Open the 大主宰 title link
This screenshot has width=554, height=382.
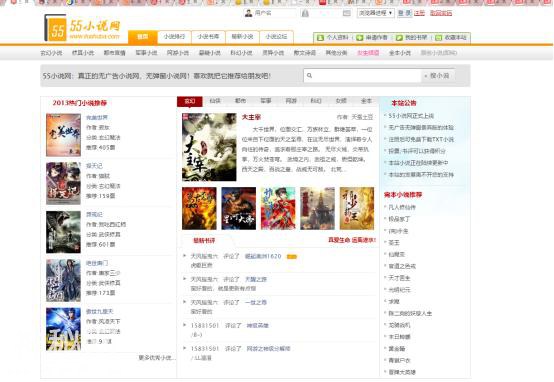point(251,117)
